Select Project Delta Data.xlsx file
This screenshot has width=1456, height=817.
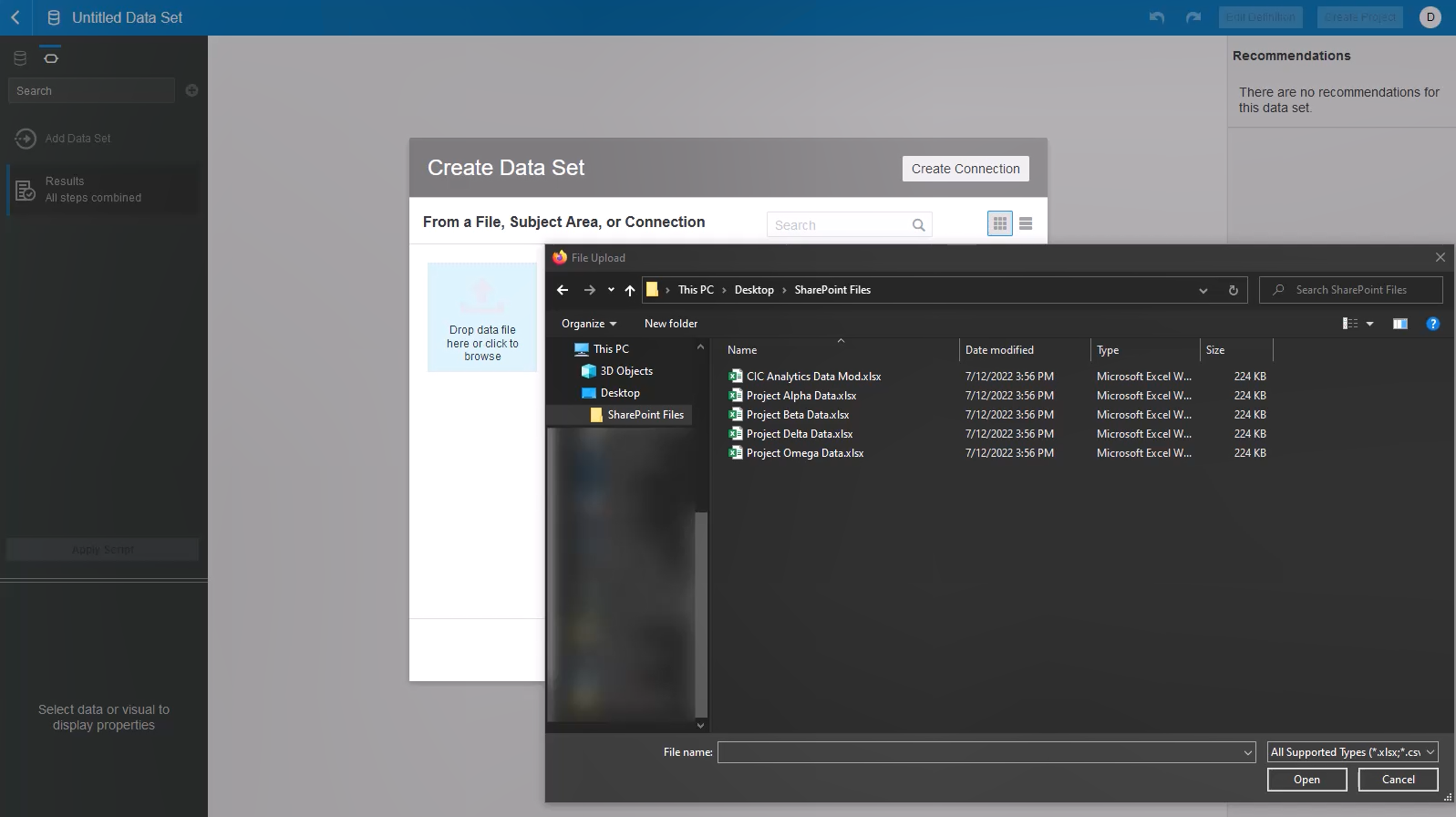[x=800, y=434]
